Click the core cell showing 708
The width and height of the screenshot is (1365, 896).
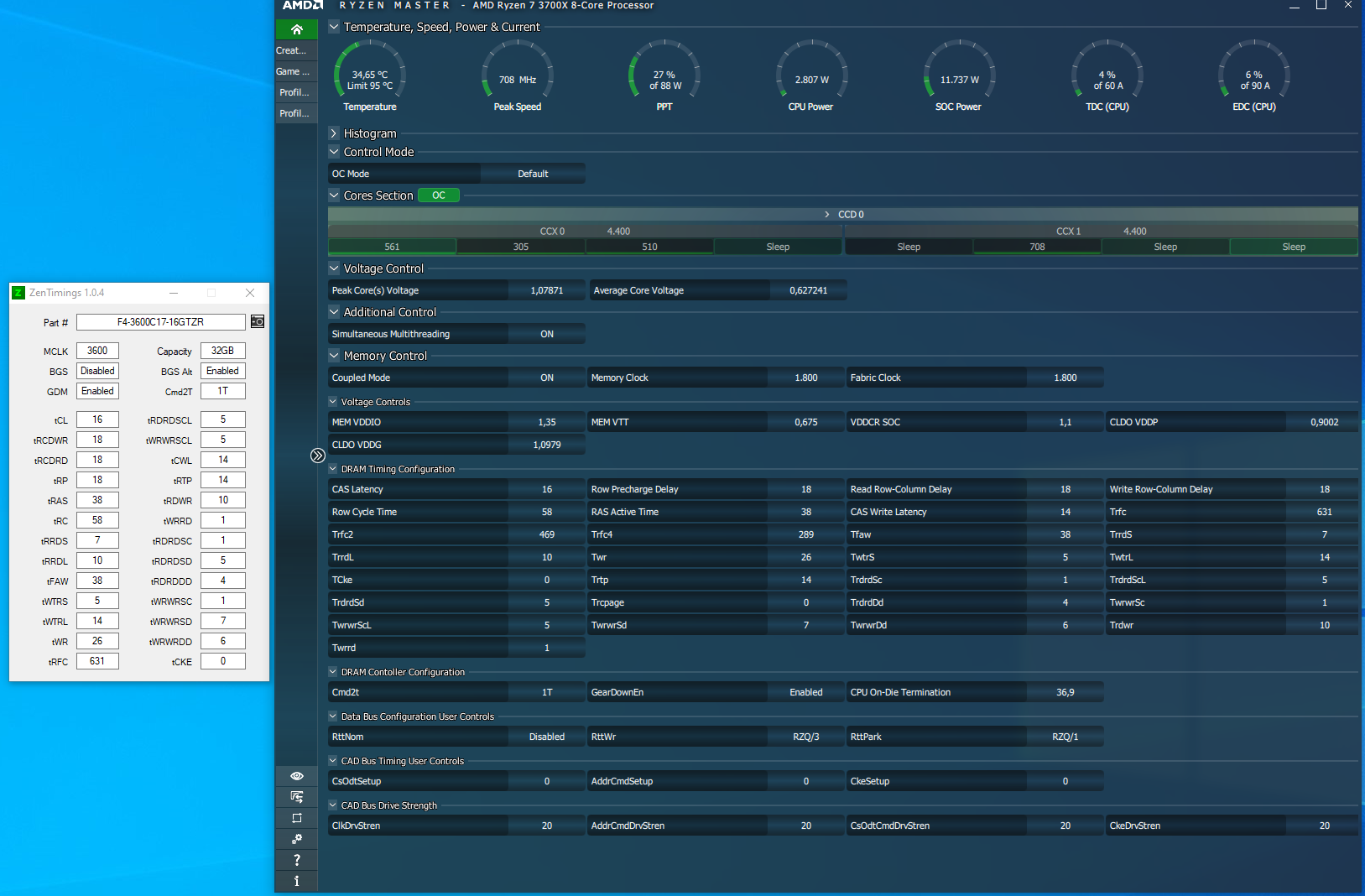[x=1037, y=247]
